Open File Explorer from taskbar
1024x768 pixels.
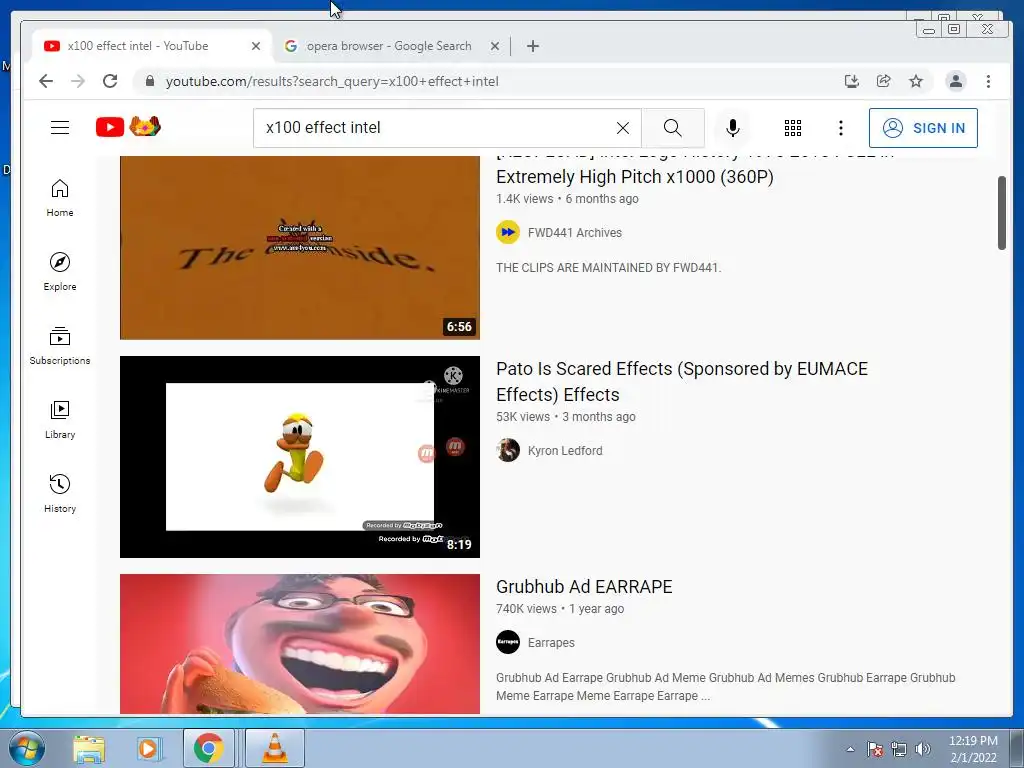(89, 749)
